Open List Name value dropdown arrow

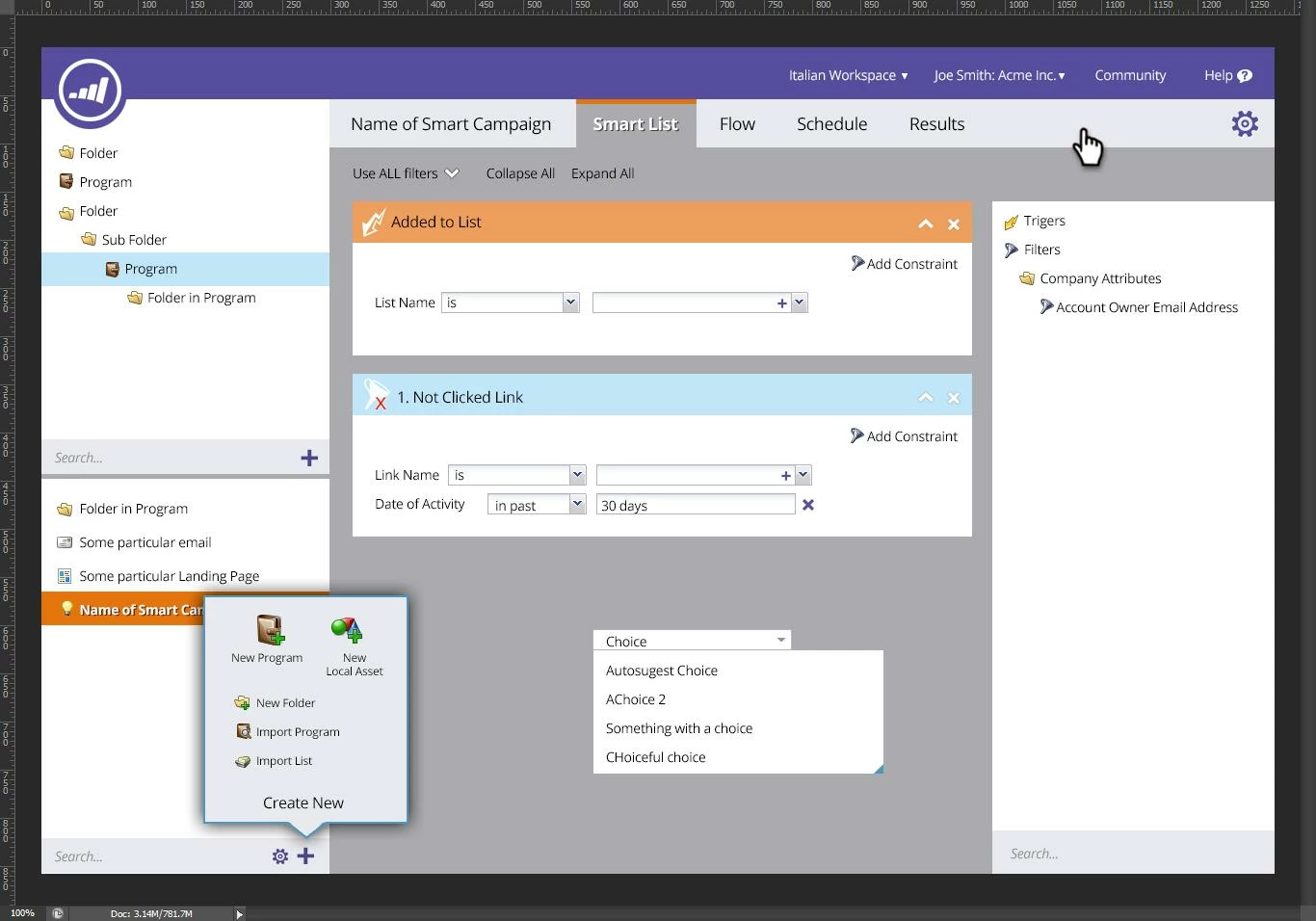(799, 303)
